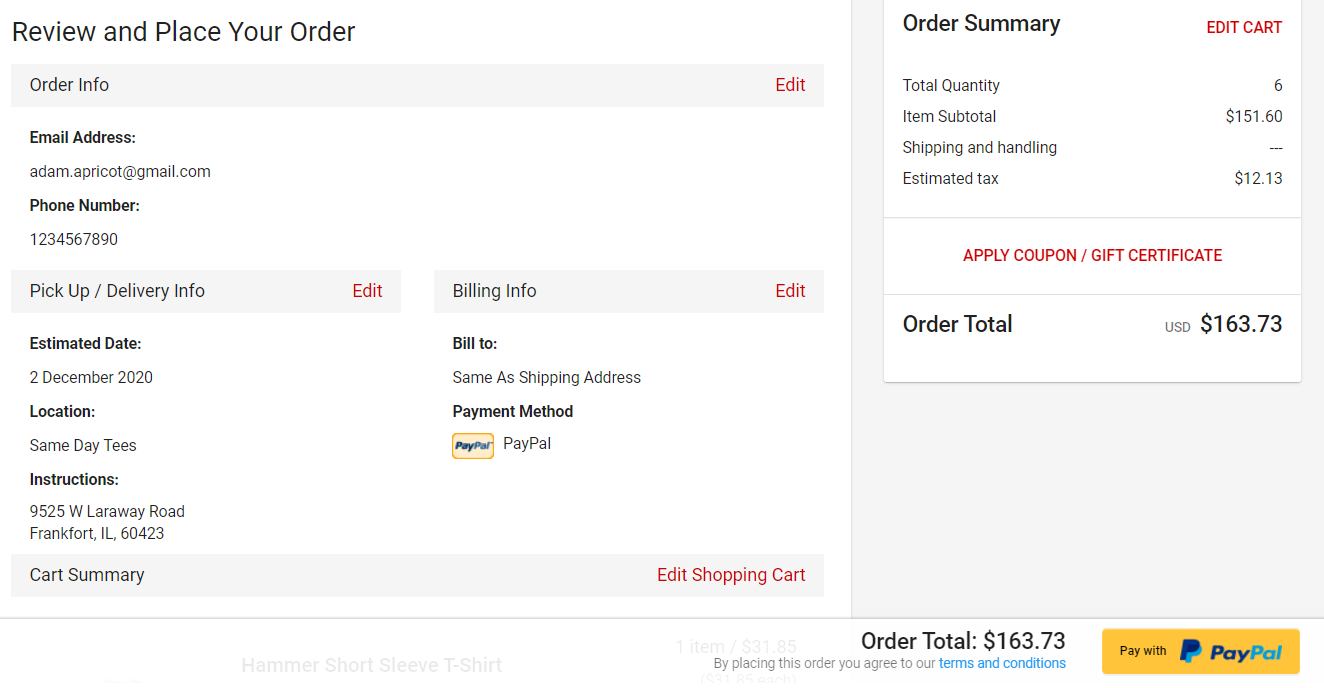Viewport: 1324px width, 688px height.
Task: Click the PayPal card icon under Payment Method
Action: coord(473,446)
